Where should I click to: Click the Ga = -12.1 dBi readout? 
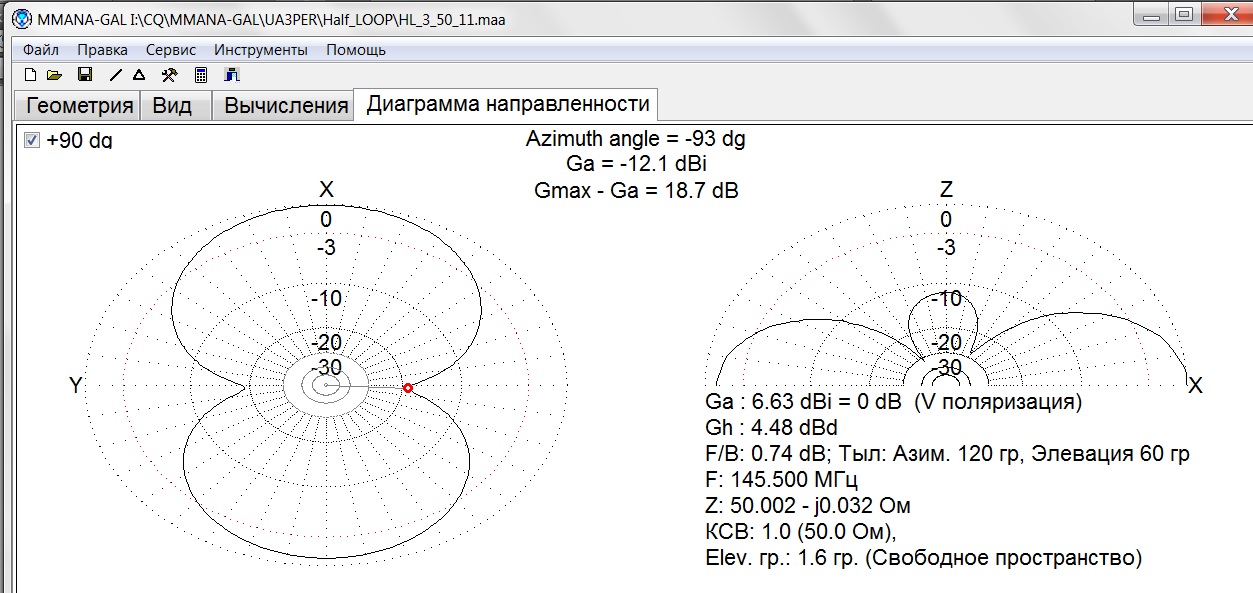(x=636, y=164)
